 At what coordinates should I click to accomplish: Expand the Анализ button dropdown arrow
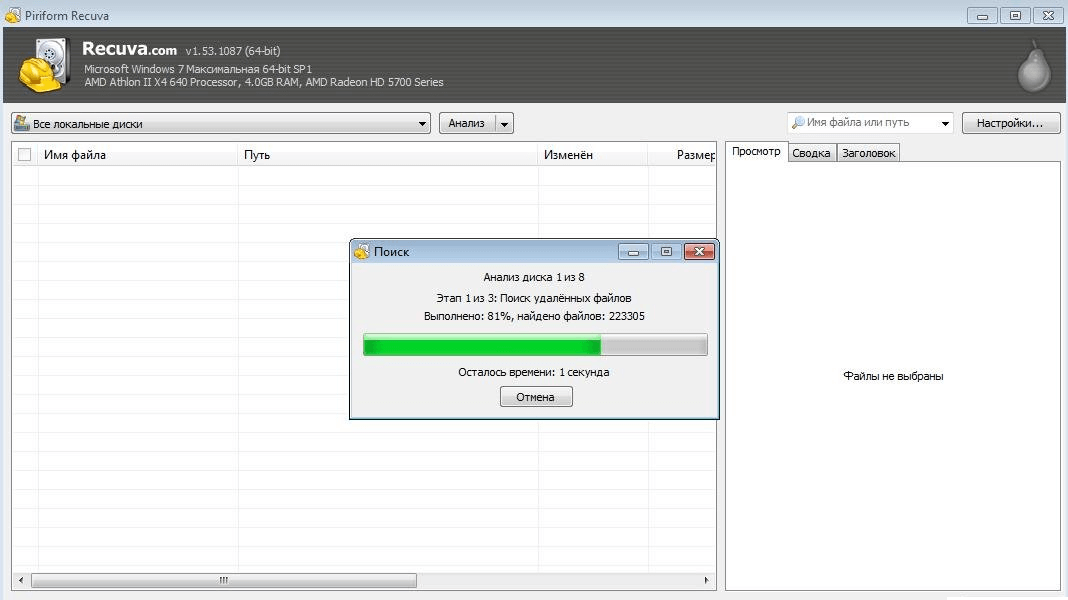tap(505, 124)
